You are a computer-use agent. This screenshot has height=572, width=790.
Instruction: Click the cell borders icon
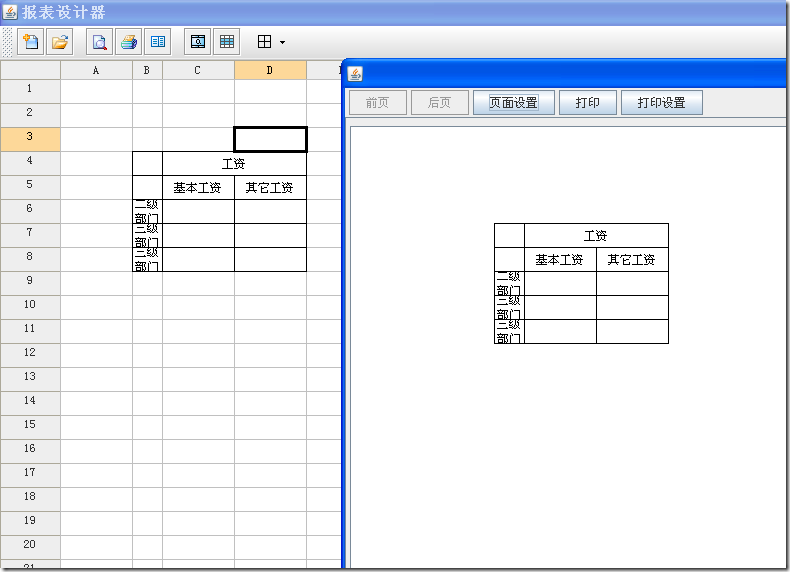pyautogui.click(x=265, y=42)
